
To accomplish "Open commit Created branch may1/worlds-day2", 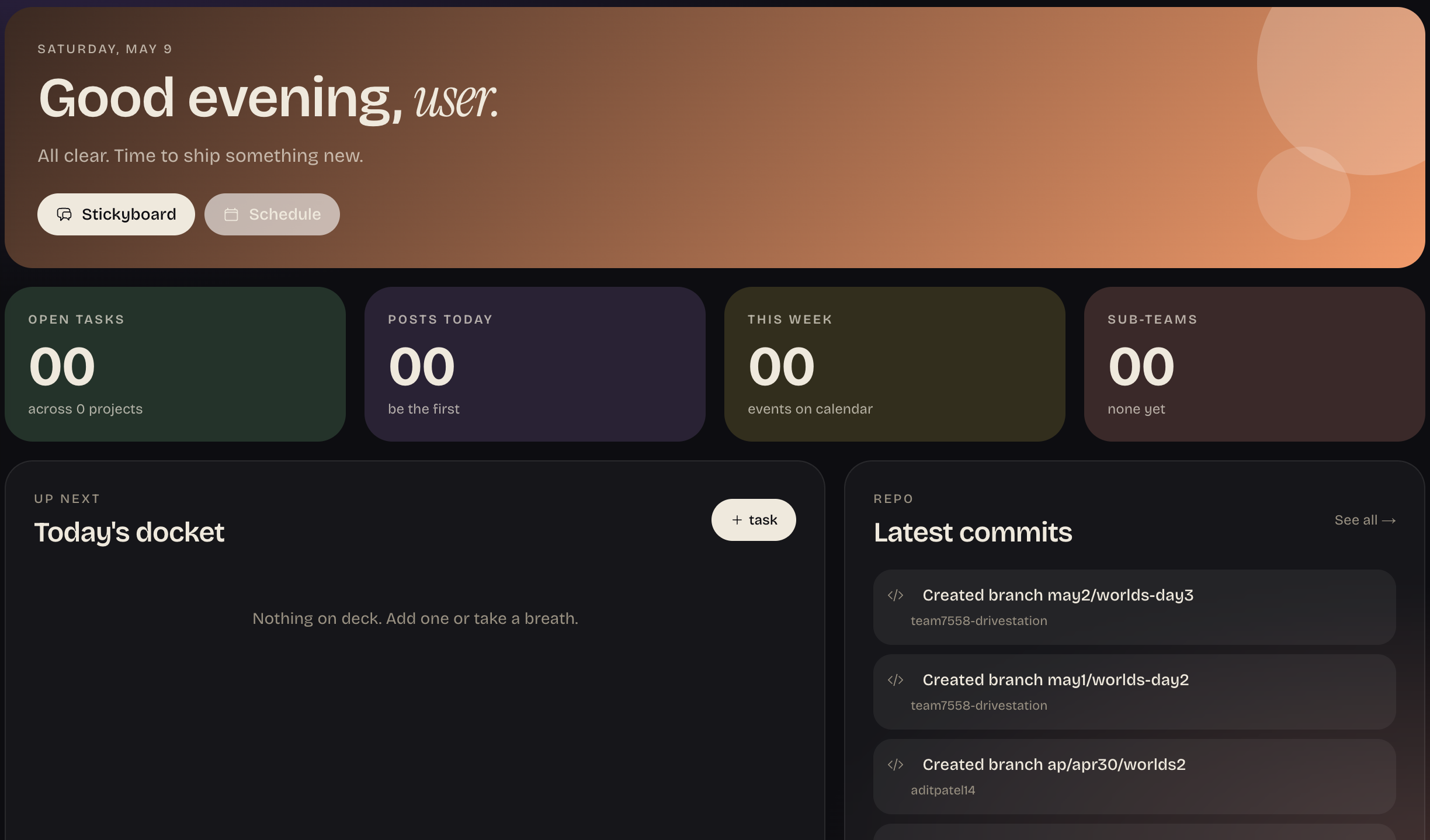I will pyautogui.click(x=1134, y=692).
